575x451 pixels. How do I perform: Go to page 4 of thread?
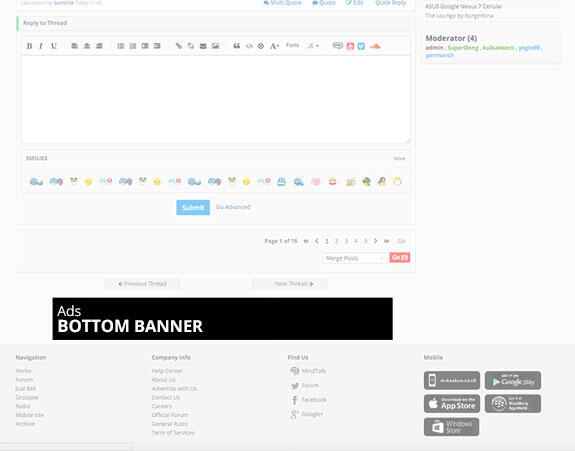[356, 241]
